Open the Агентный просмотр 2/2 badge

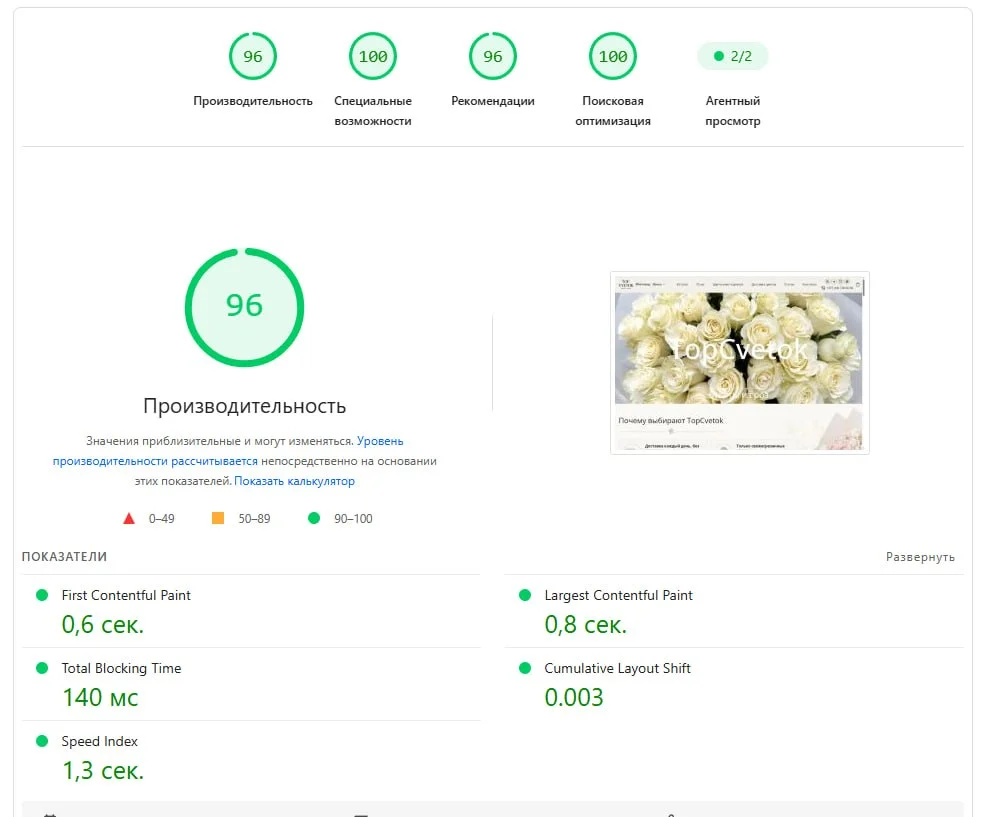(733, 56)
